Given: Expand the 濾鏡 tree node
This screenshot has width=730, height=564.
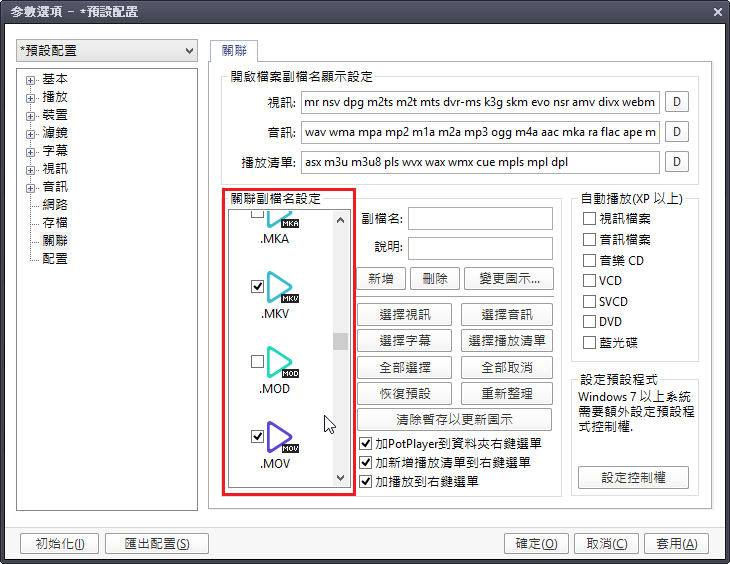Looking at the screenshot, I should pyautogui.click(x=30, y=134).
